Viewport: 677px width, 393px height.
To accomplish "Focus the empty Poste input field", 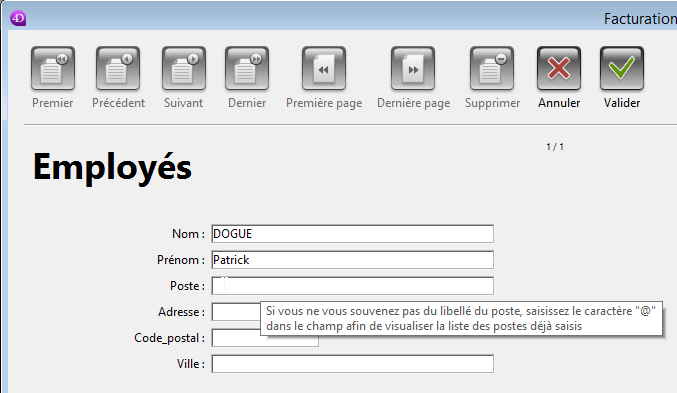I will pyautogui.click(x=352, y=286).
